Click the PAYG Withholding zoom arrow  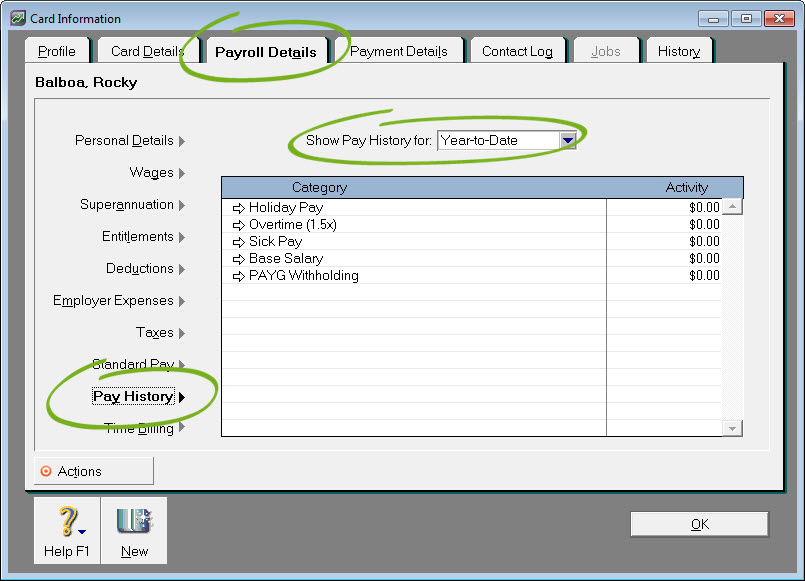coord(238,276)
